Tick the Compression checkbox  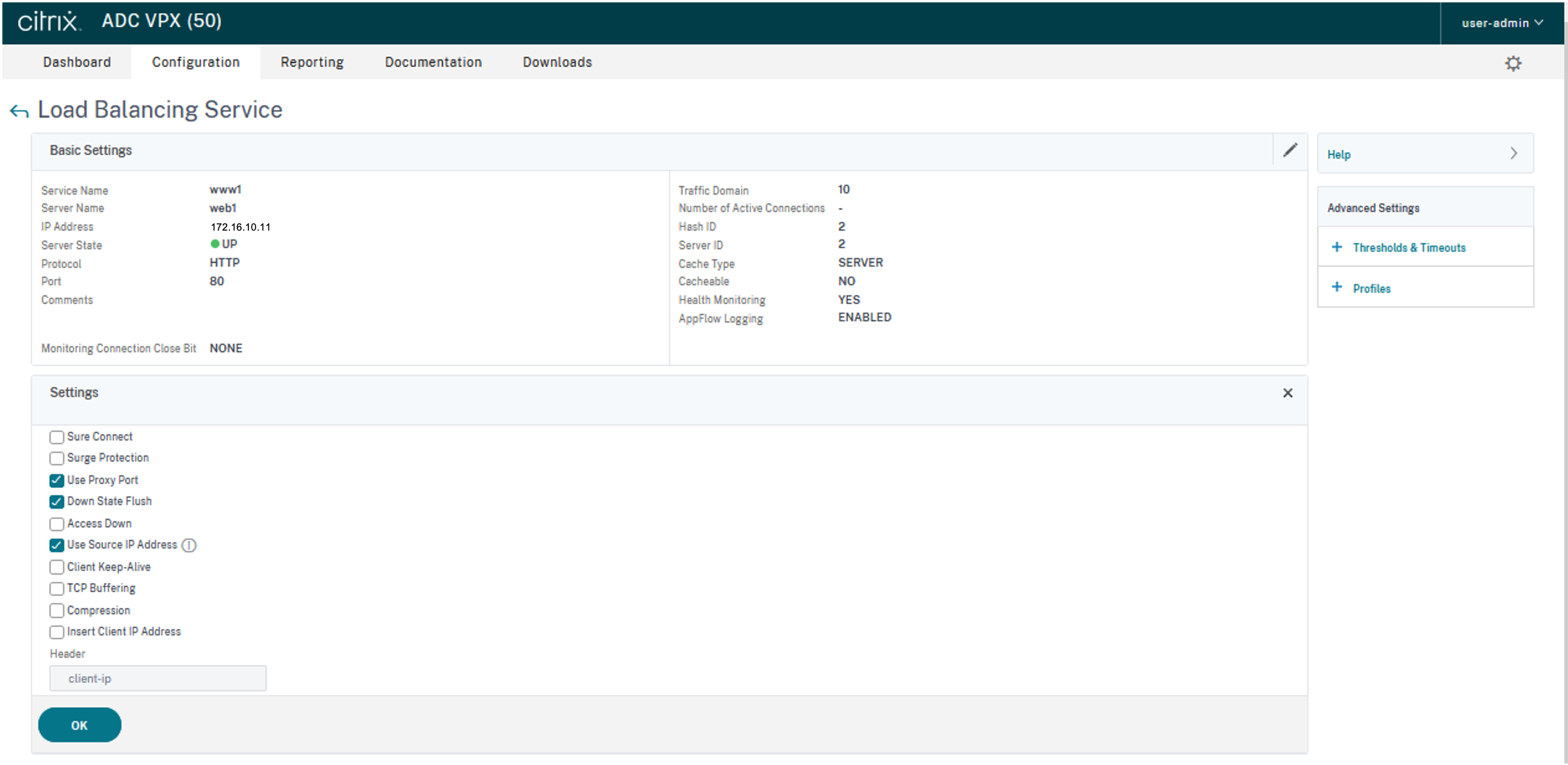point(56,610)
